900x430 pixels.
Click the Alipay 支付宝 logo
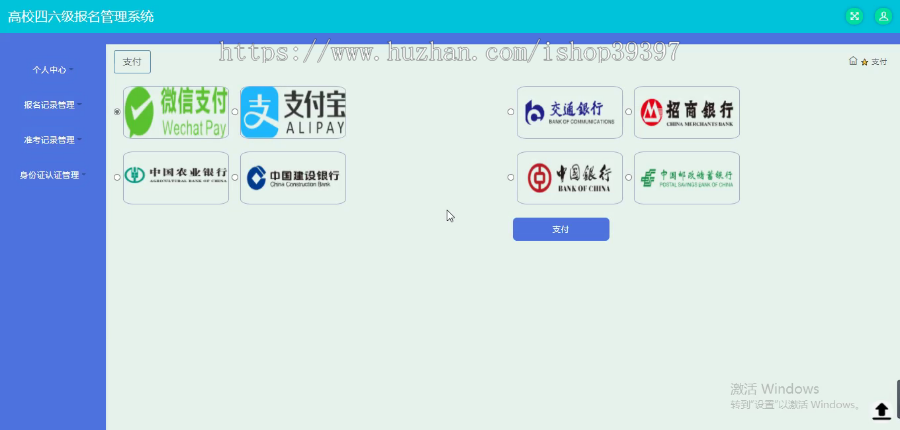click(293, 113)
